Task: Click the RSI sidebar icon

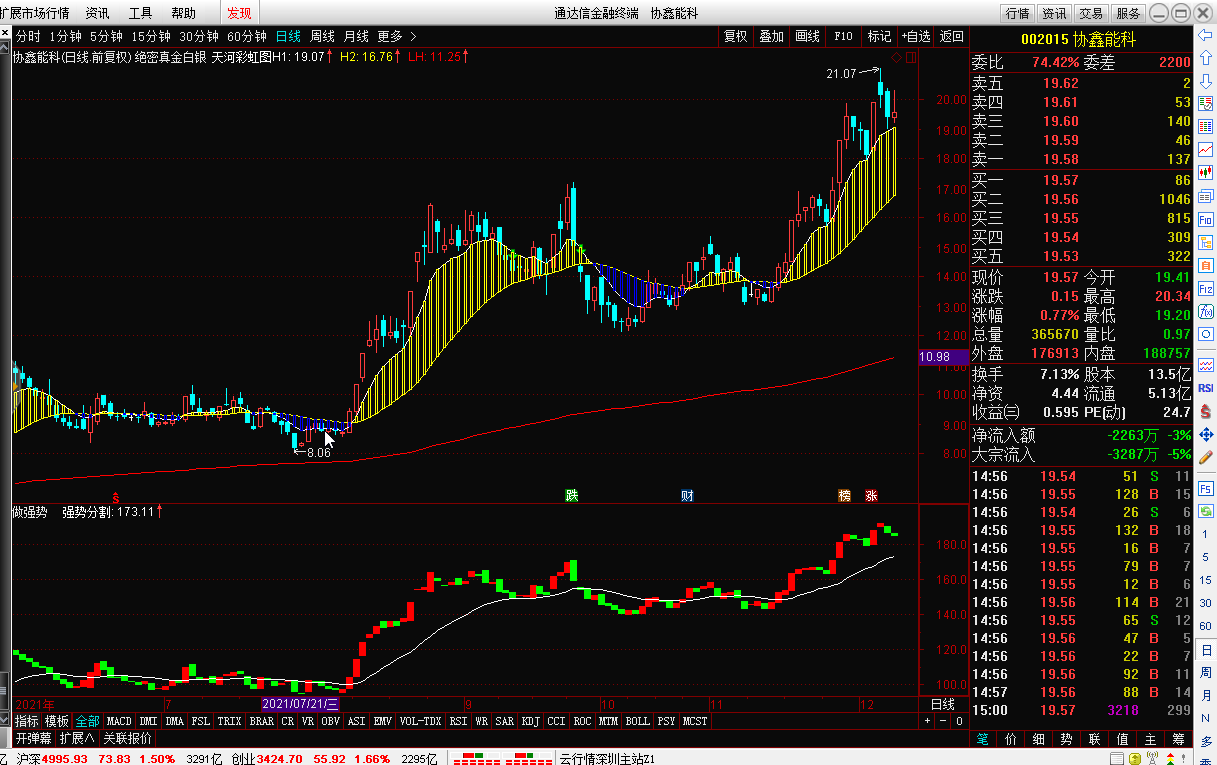Action: click(x=1206, y=388)
